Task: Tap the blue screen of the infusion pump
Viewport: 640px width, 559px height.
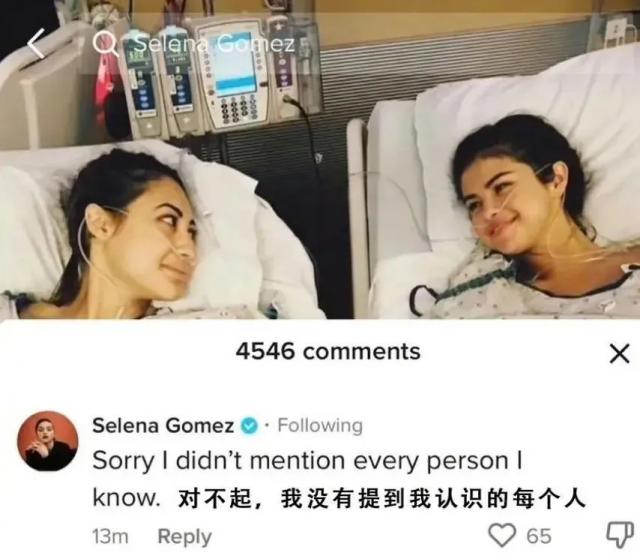Action: coord(233,62)
